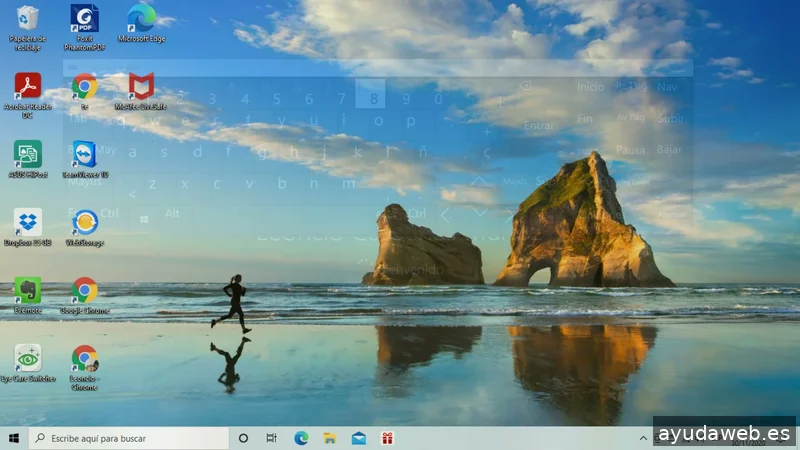Select the Dropbox 25 GB shortcut

click(28, 228)
